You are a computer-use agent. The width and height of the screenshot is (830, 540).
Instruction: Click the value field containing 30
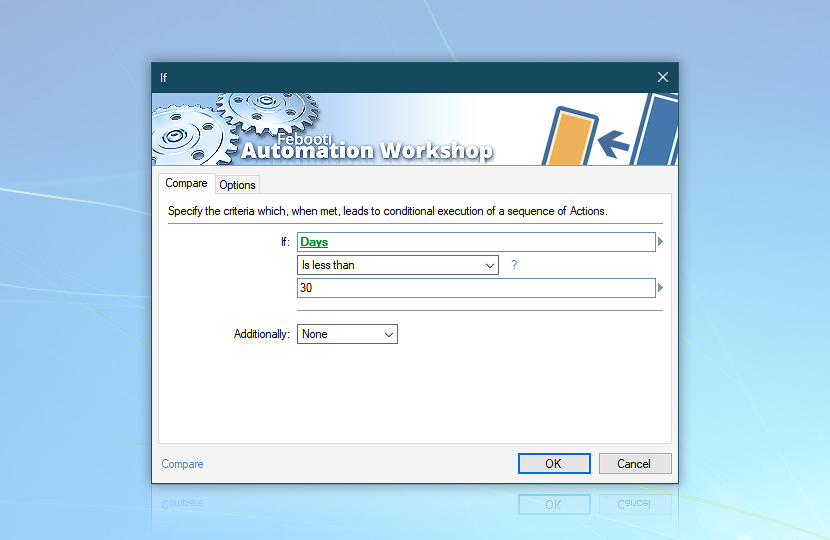[476, 288]
